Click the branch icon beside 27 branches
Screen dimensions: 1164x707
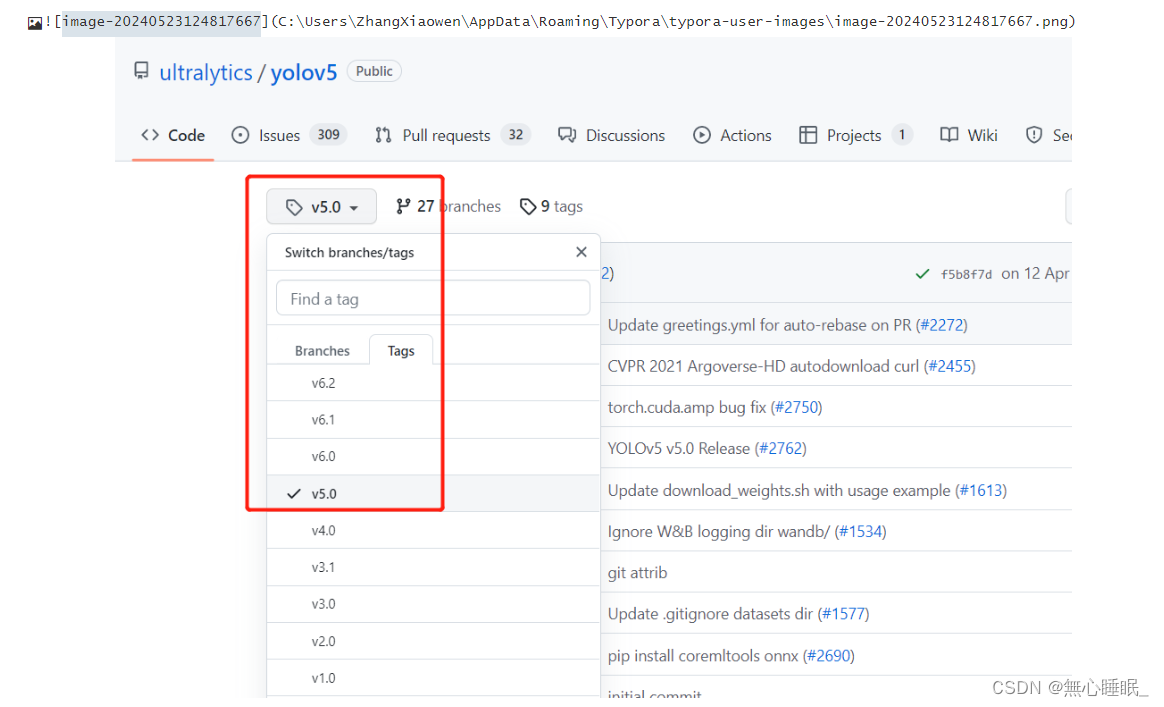(403, 206)
